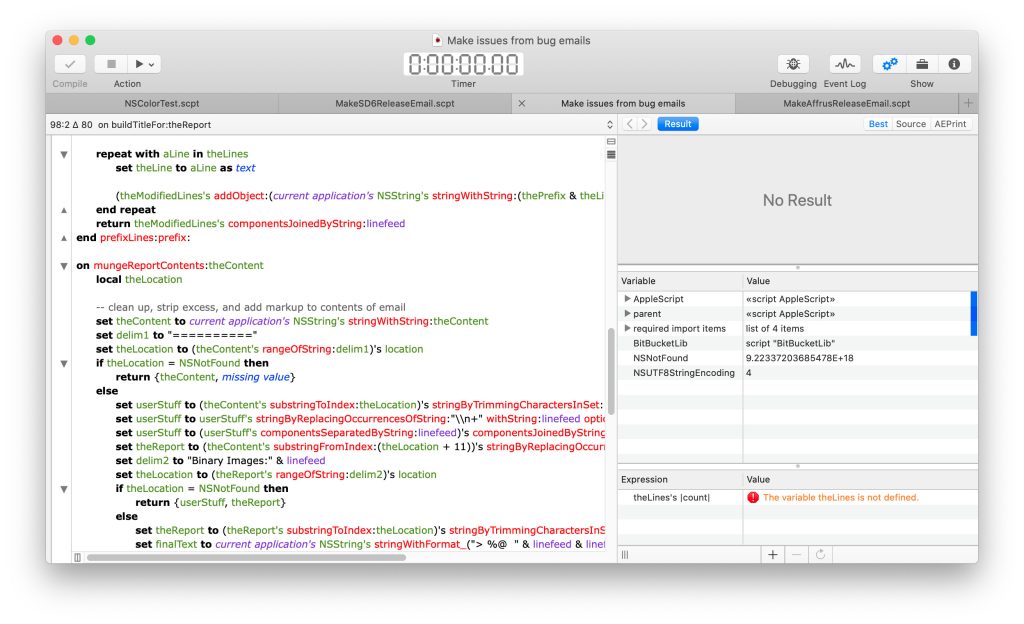Click the gears Show icon
1024x624 pixels.
pos(889,64)
